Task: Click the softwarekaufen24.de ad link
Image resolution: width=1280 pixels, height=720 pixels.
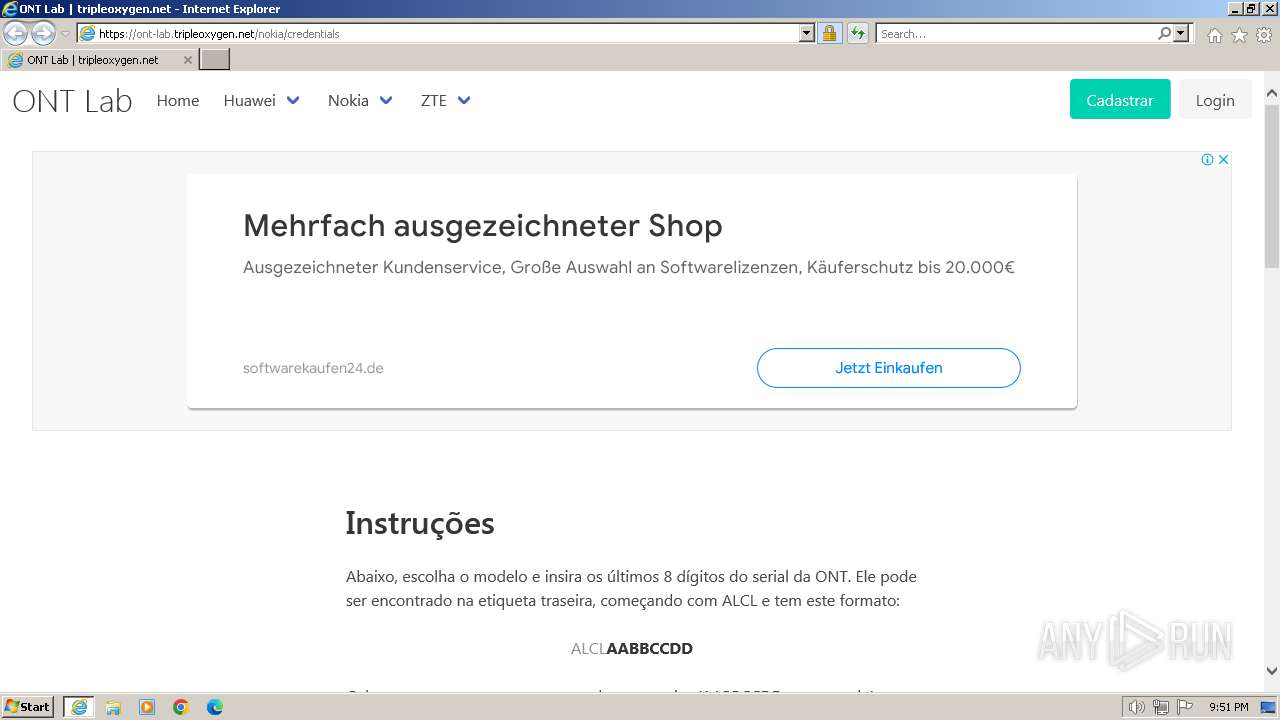Action: click(x=313, y=368)
